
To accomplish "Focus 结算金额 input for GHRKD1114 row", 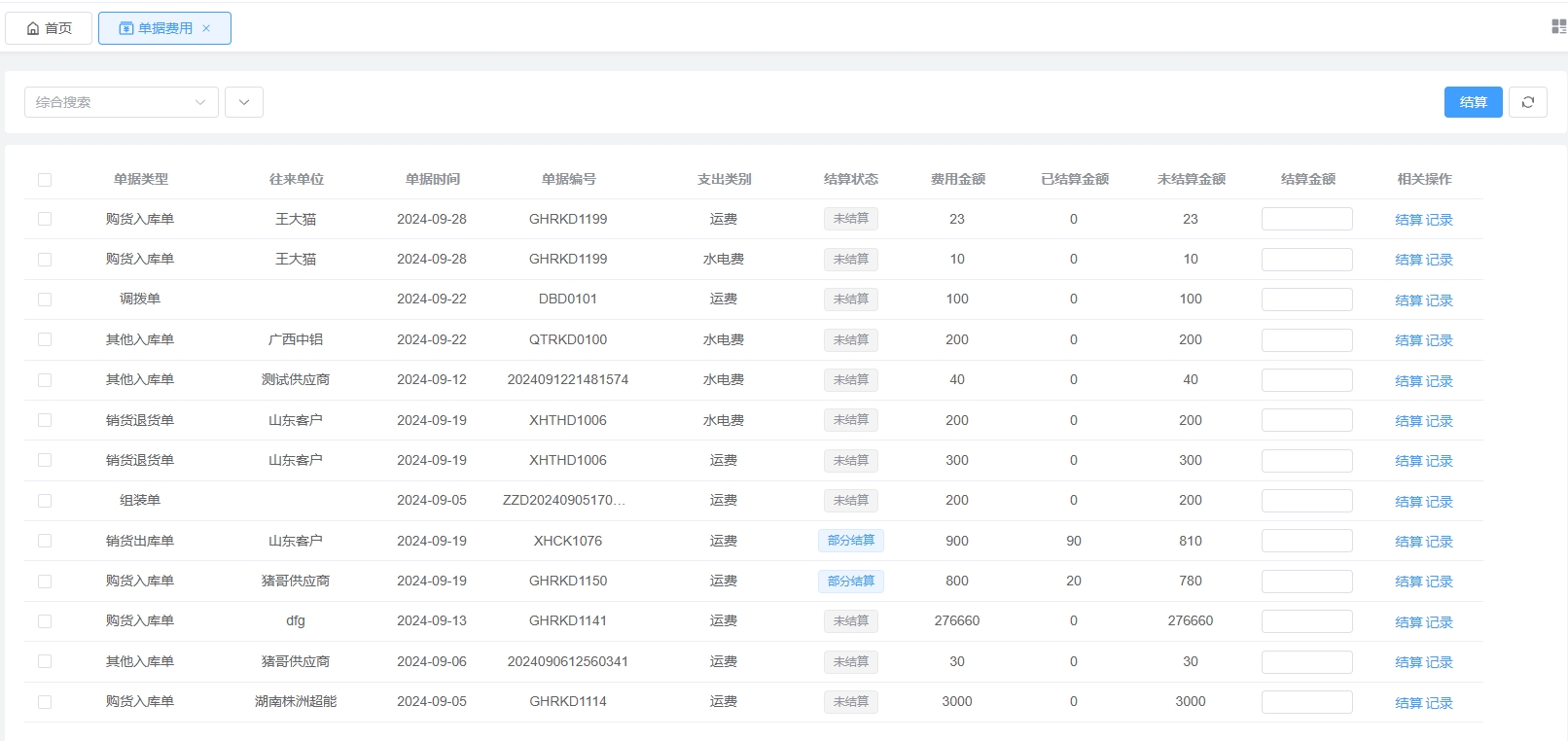I will (x=1306, y=702).
